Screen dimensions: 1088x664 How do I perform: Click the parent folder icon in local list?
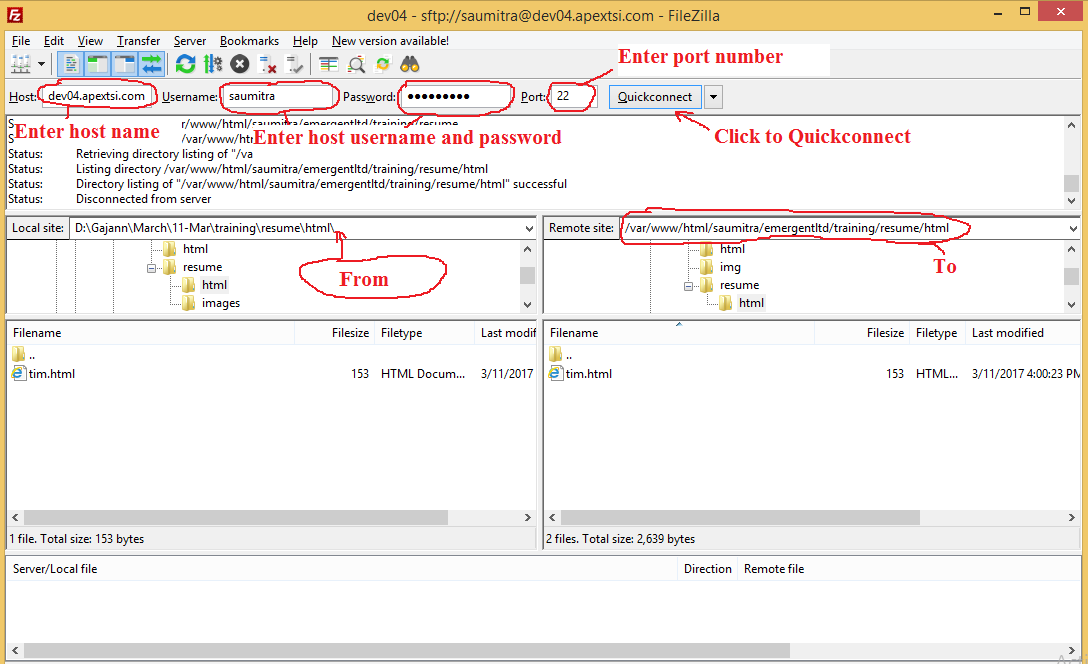(18, 355)
